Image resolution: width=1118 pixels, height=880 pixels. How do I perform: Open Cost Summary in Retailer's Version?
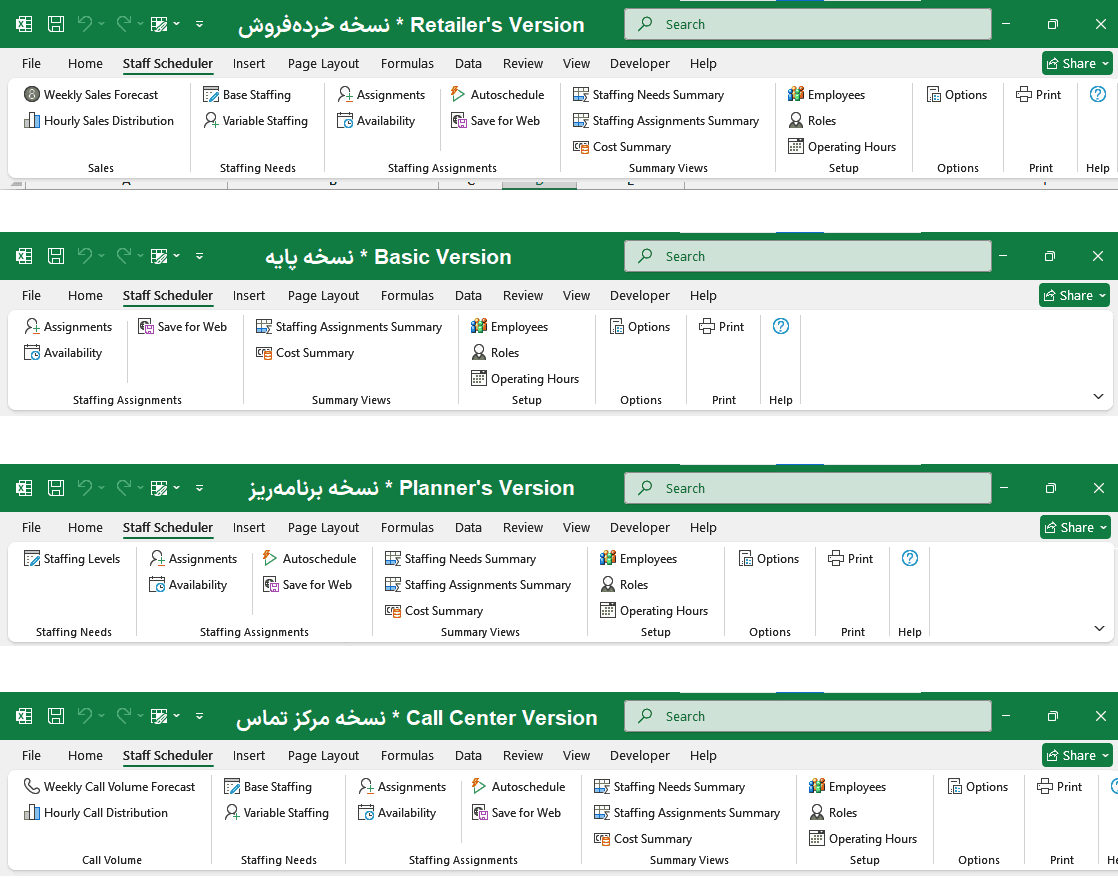[x=622, y=147]
